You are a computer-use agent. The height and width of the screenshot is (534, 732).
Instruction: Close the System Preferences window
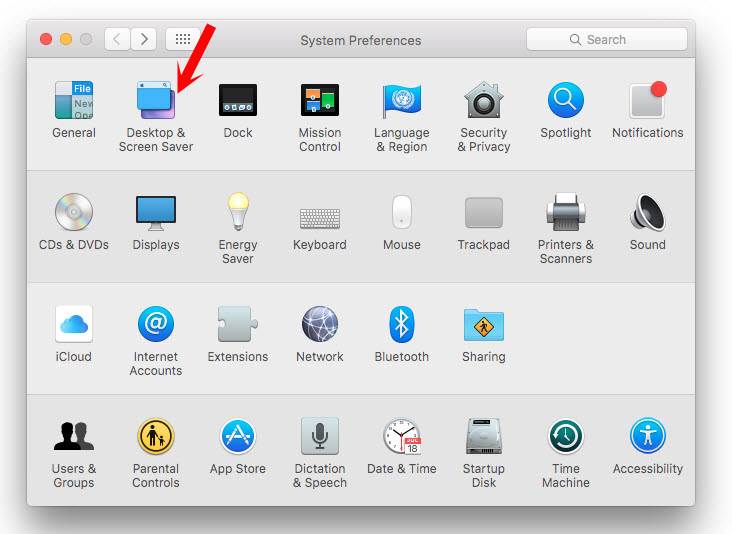(46, 39)
